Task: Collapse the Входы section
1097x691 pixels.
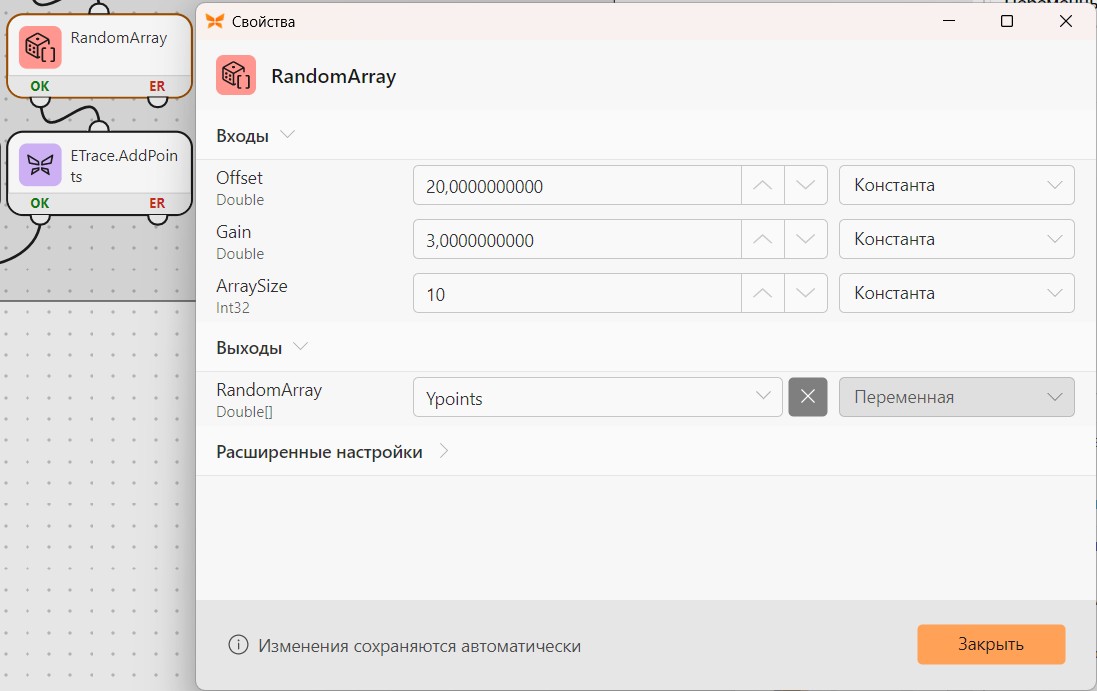Action: [287, 134]
